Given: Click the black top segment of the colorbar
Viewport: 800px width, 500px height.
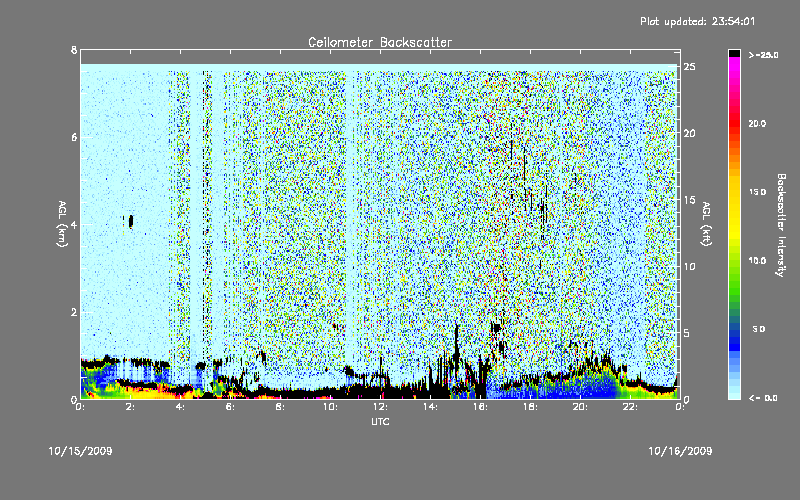Looking at the screenshot, I should pos(734,53).
